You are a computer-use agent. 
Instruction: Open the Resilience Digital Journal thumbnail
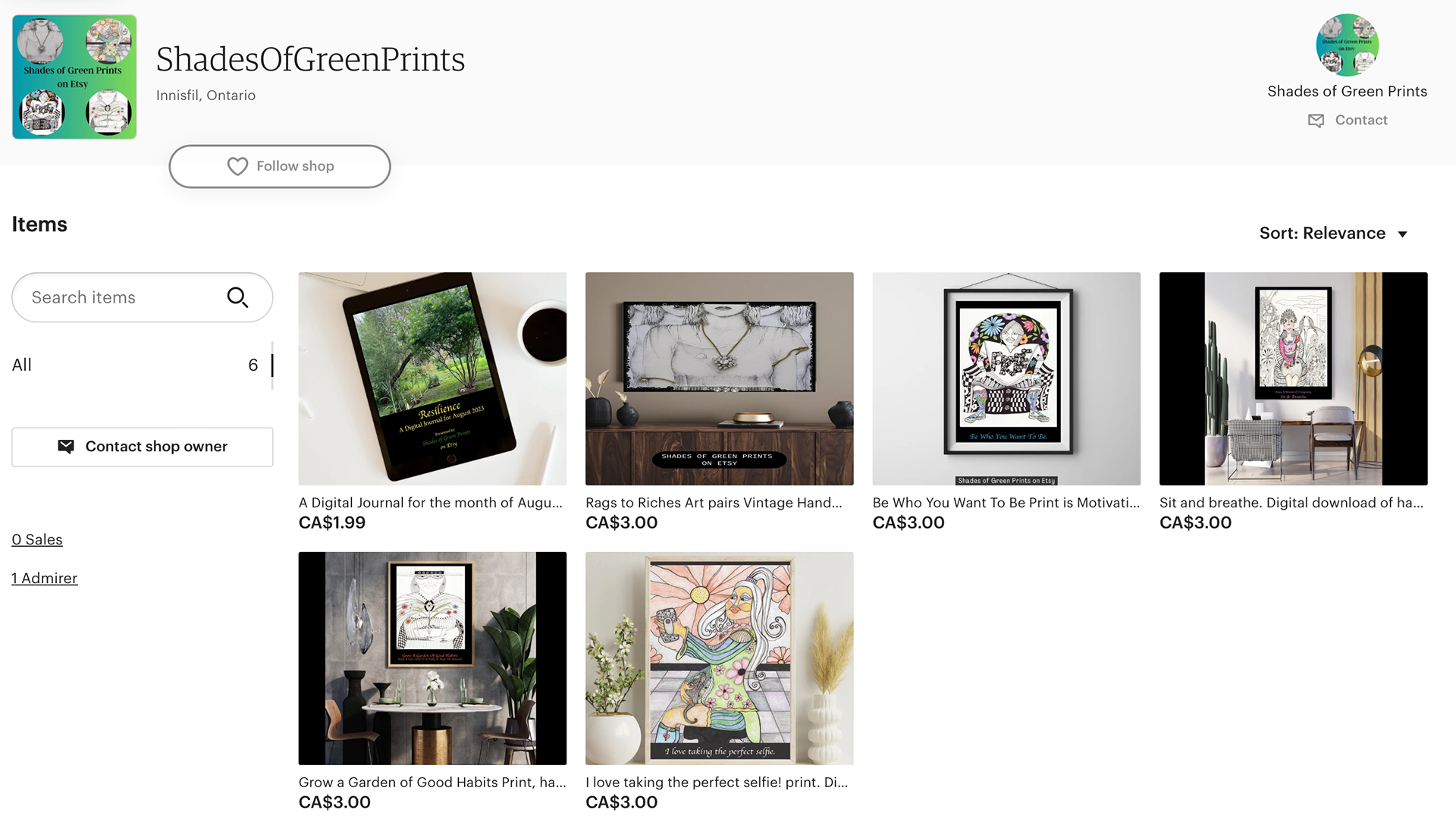[432, 378]
